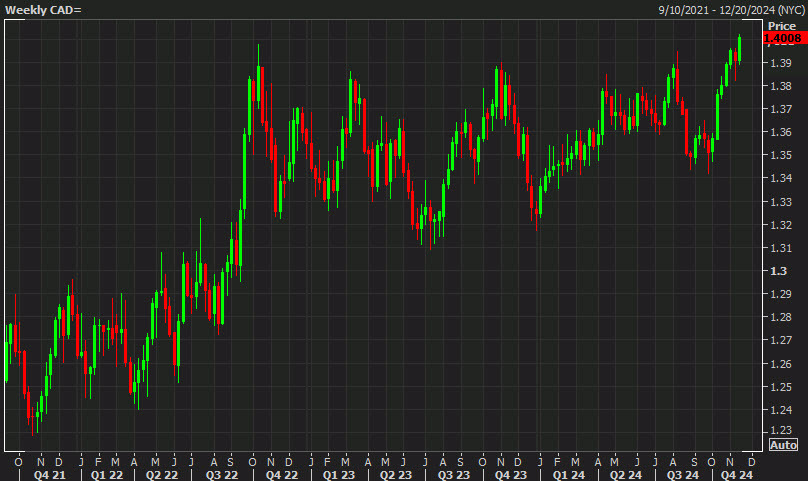
Task: Select the Q2 24 quarter label
Action: pyautogui.click(x=626, y=474)
